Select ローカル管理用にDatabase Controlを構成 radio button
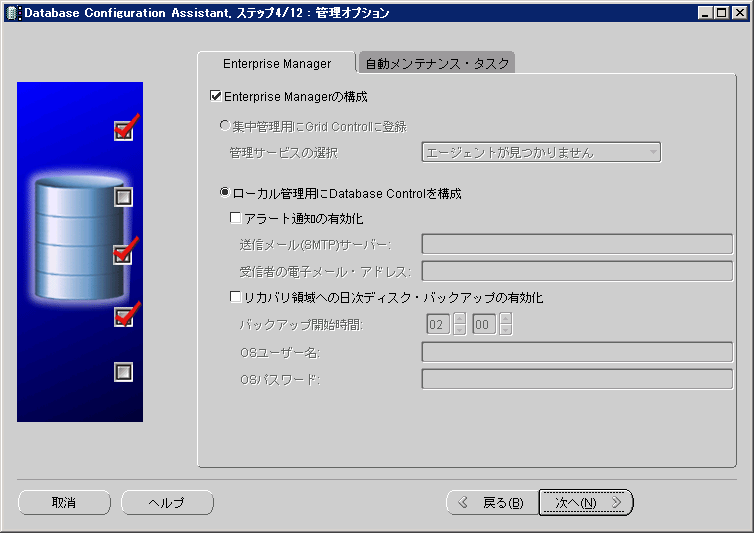754x533 pixels. (x=225, y=192)
